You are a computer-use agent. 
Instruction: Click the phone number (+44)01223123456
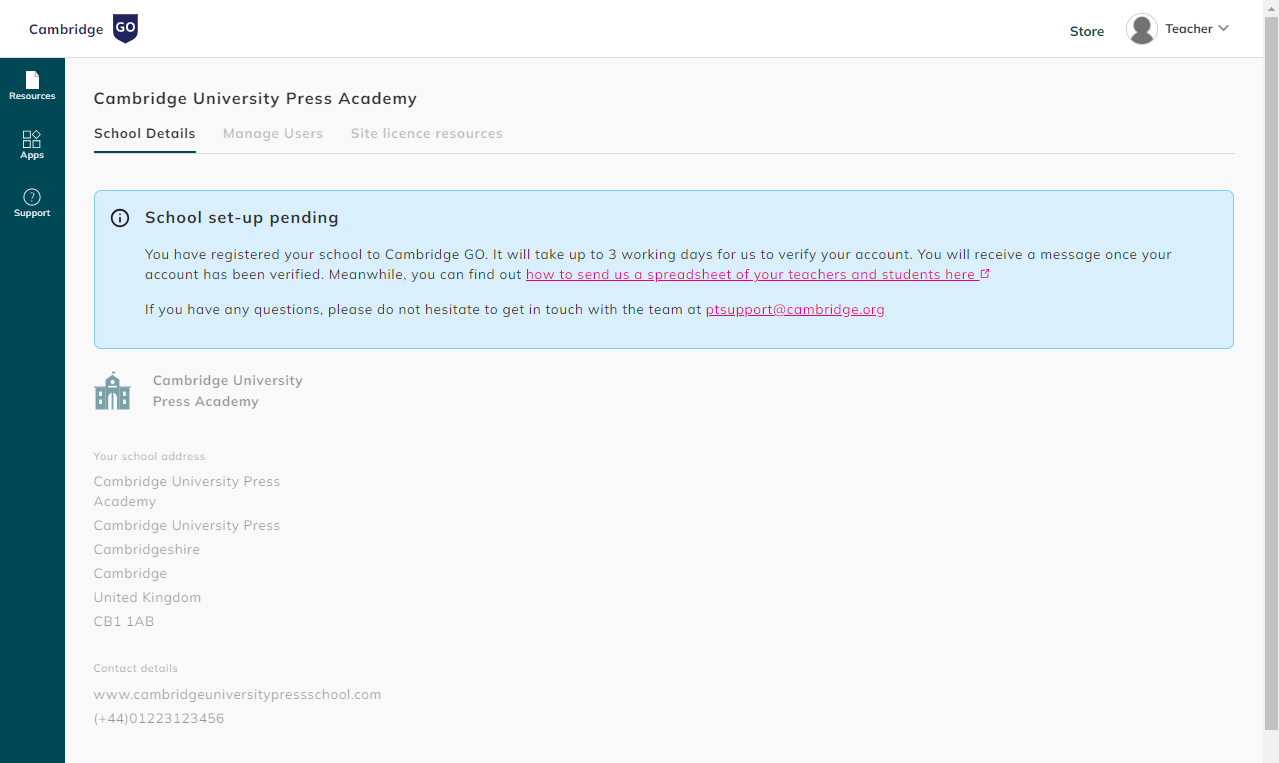click(159, 718)
